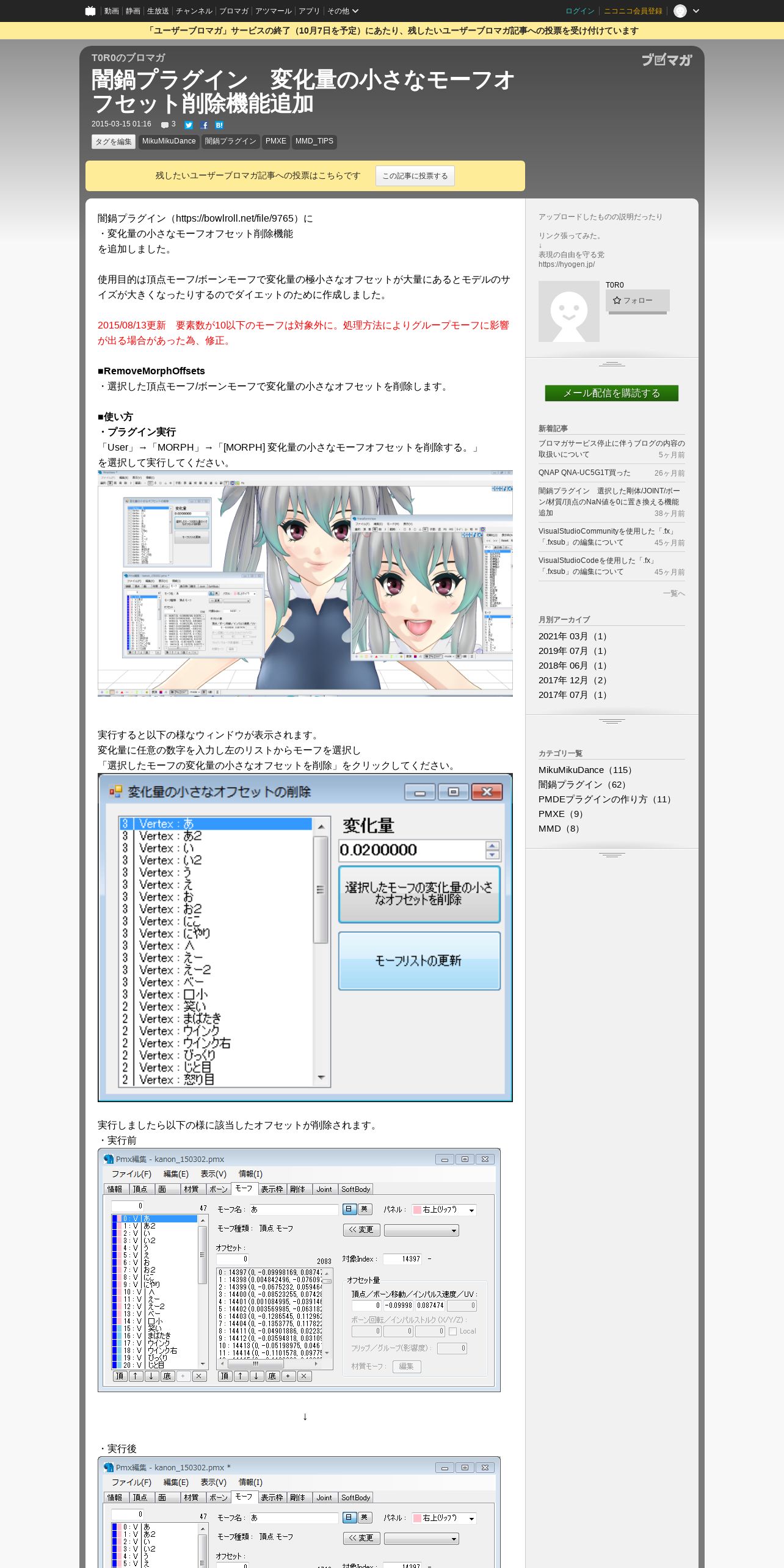The image size is (784, 1568).
Task: Click the 変化量 spinner up arrow
Action: [492, 845]
